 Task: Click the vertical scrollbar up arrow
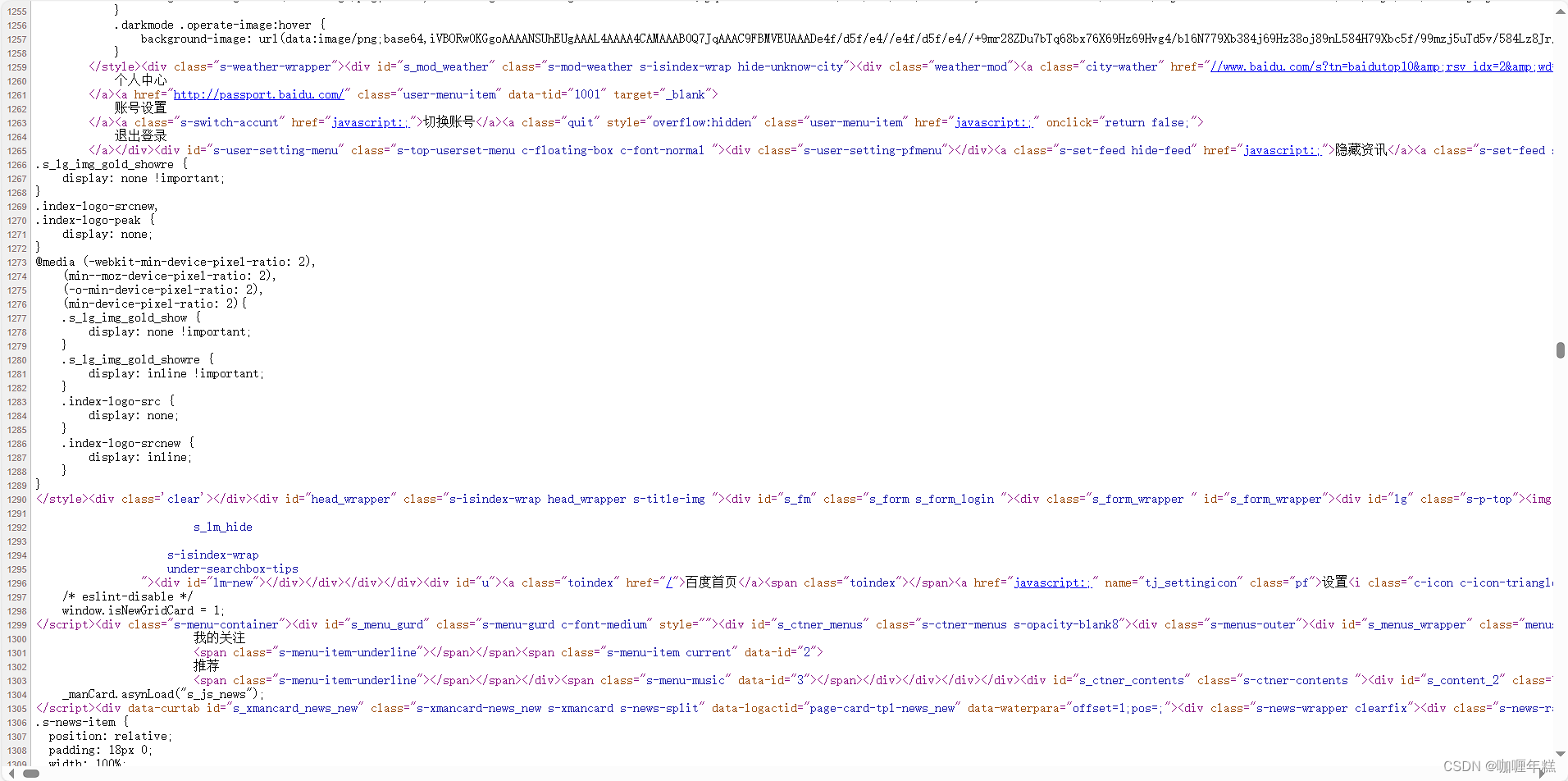coord(1560,11)
